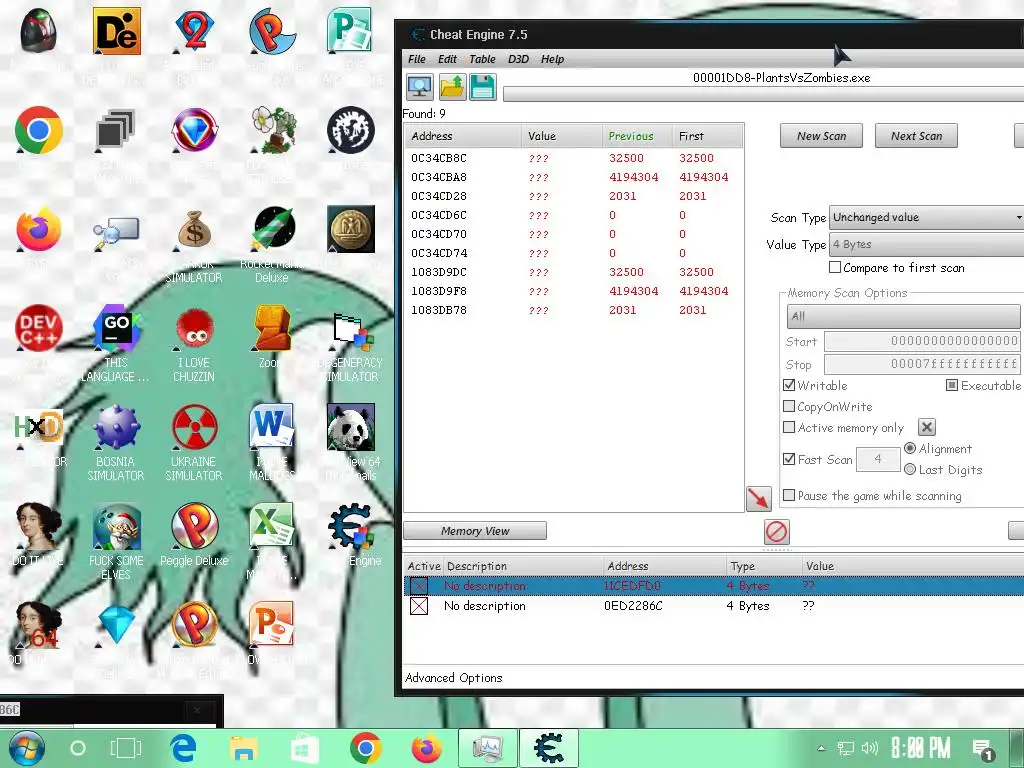Open the UKRAINE SIMULATOR radiation icon
This screenshot has width=1024, height=768.
194,427
